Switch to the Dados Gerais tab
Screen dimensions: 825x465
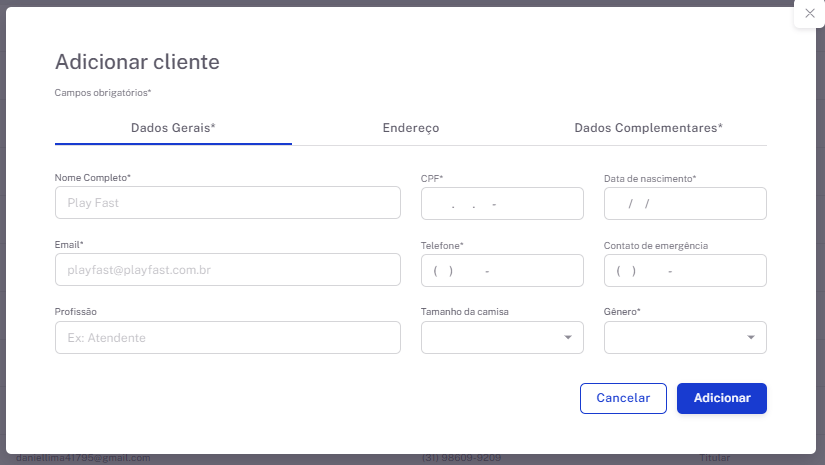click(173, 128)
